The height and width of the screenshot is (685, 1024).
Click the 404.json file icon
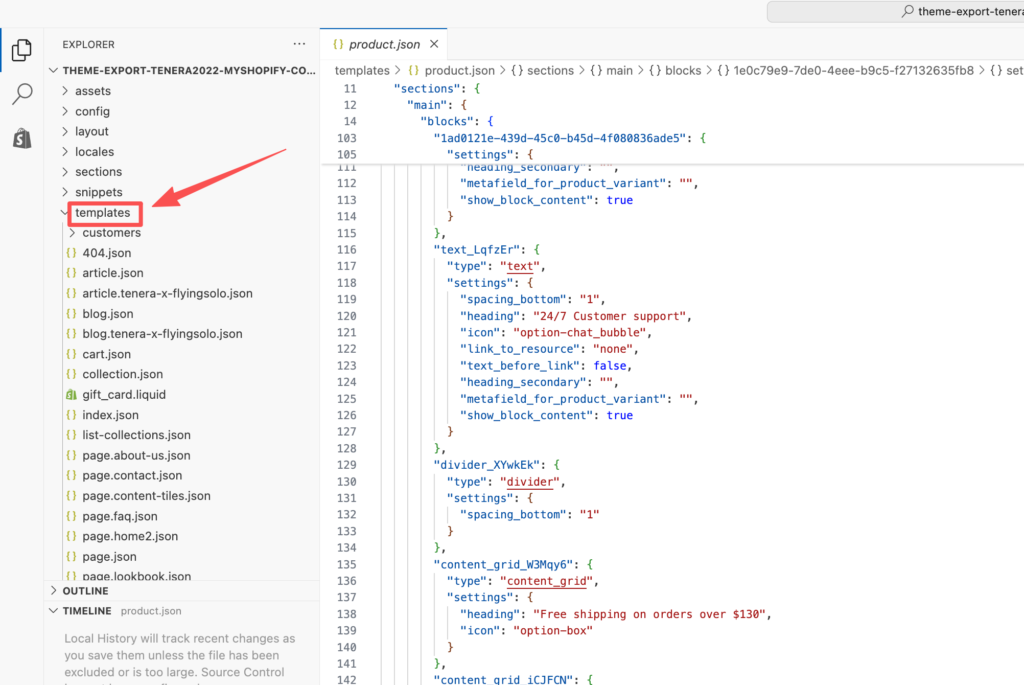point(71,253)
